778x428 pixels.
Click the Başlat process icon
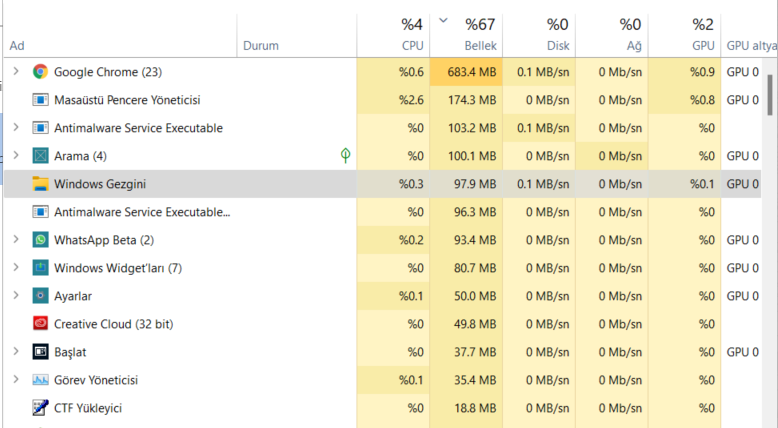coord(40,352)
